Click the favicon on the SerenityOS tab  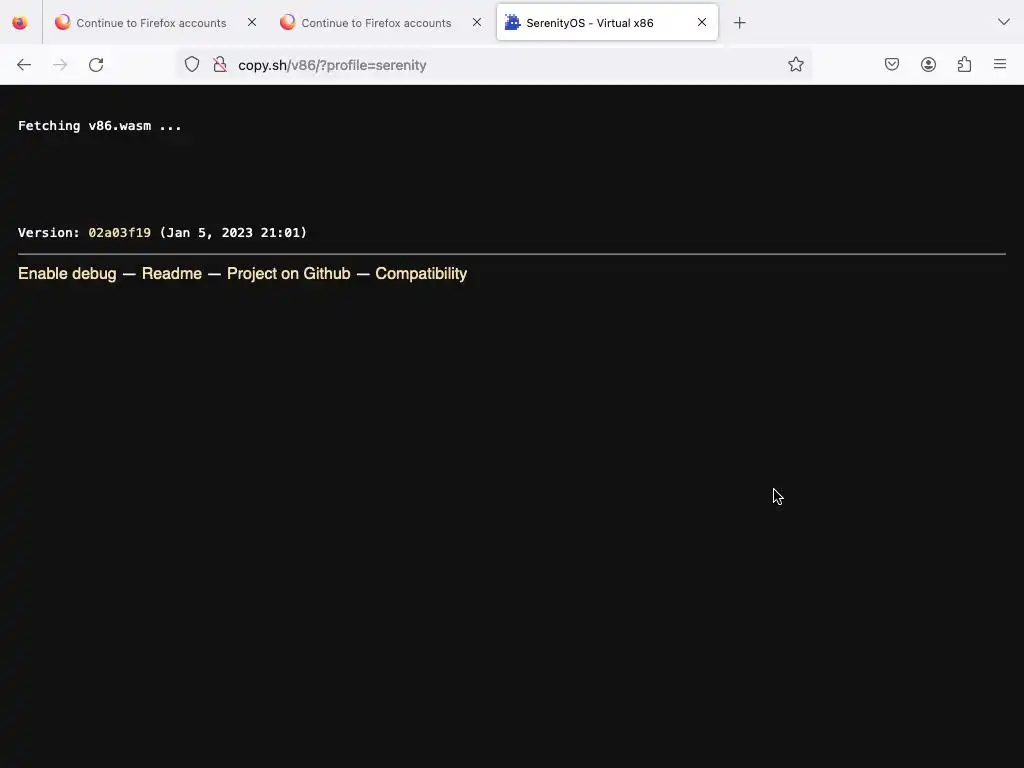[x=513, y=22]
